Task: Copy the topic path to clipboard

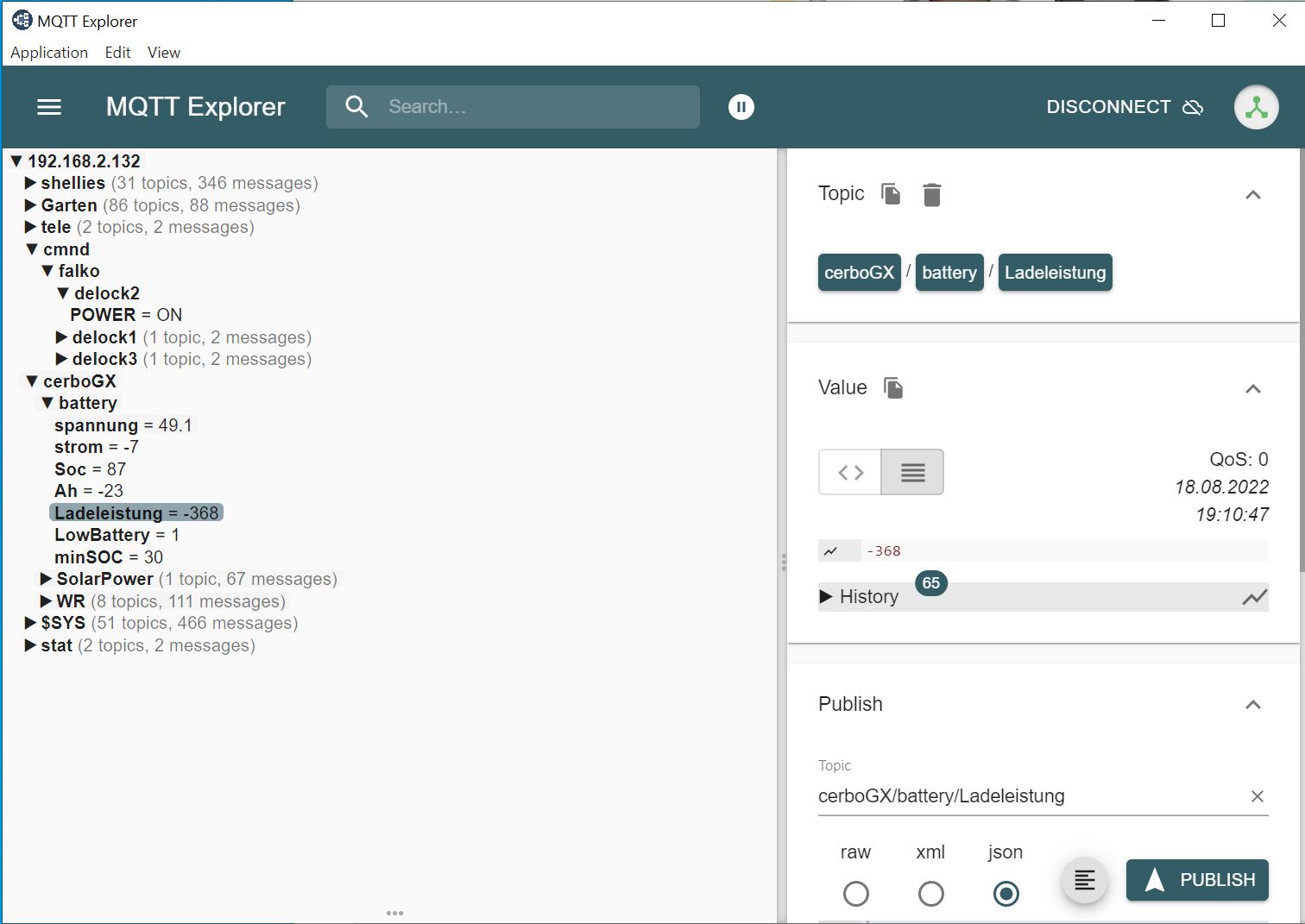Action: tap(891, 194)
